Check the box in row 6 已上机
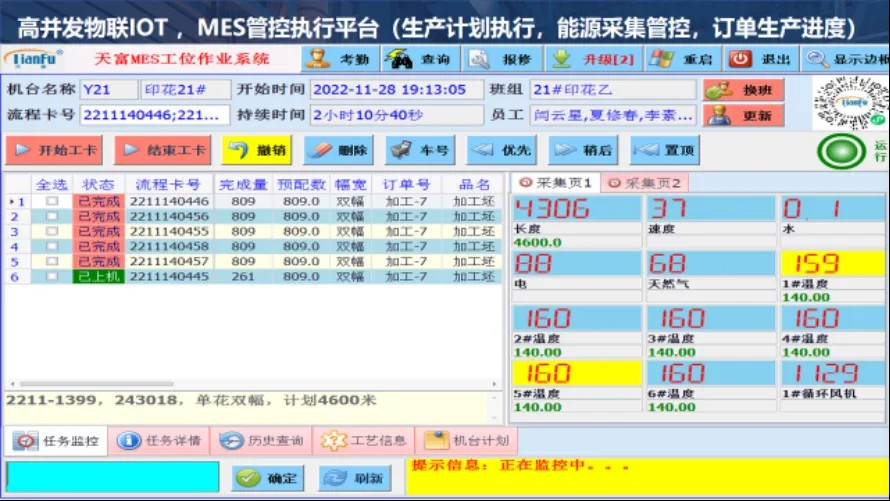This screenshot has height=501, width=890. click(x=51, y=276)
